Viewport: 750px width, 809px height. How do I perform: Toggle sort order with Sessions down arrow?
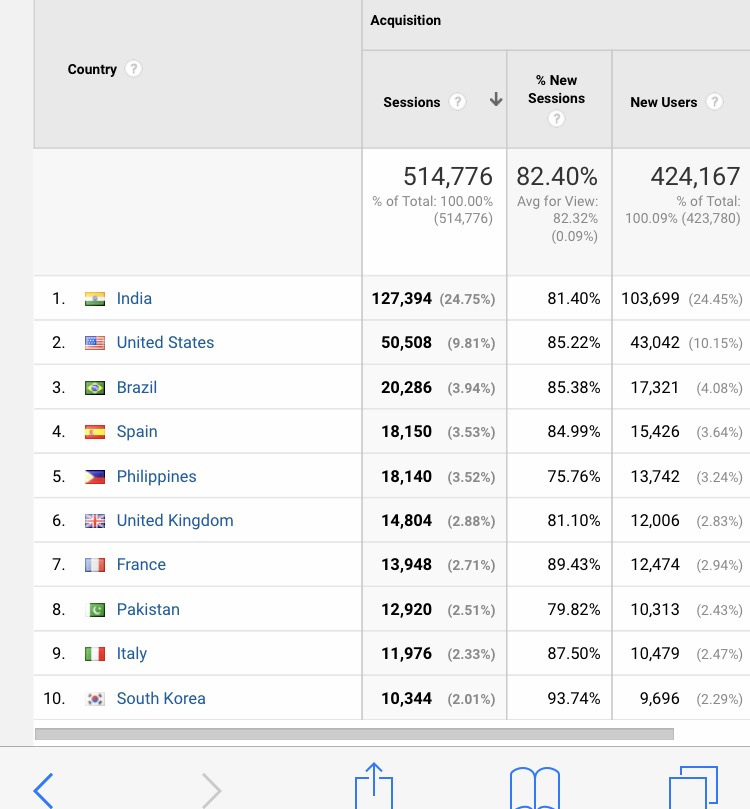coord(495,101)
